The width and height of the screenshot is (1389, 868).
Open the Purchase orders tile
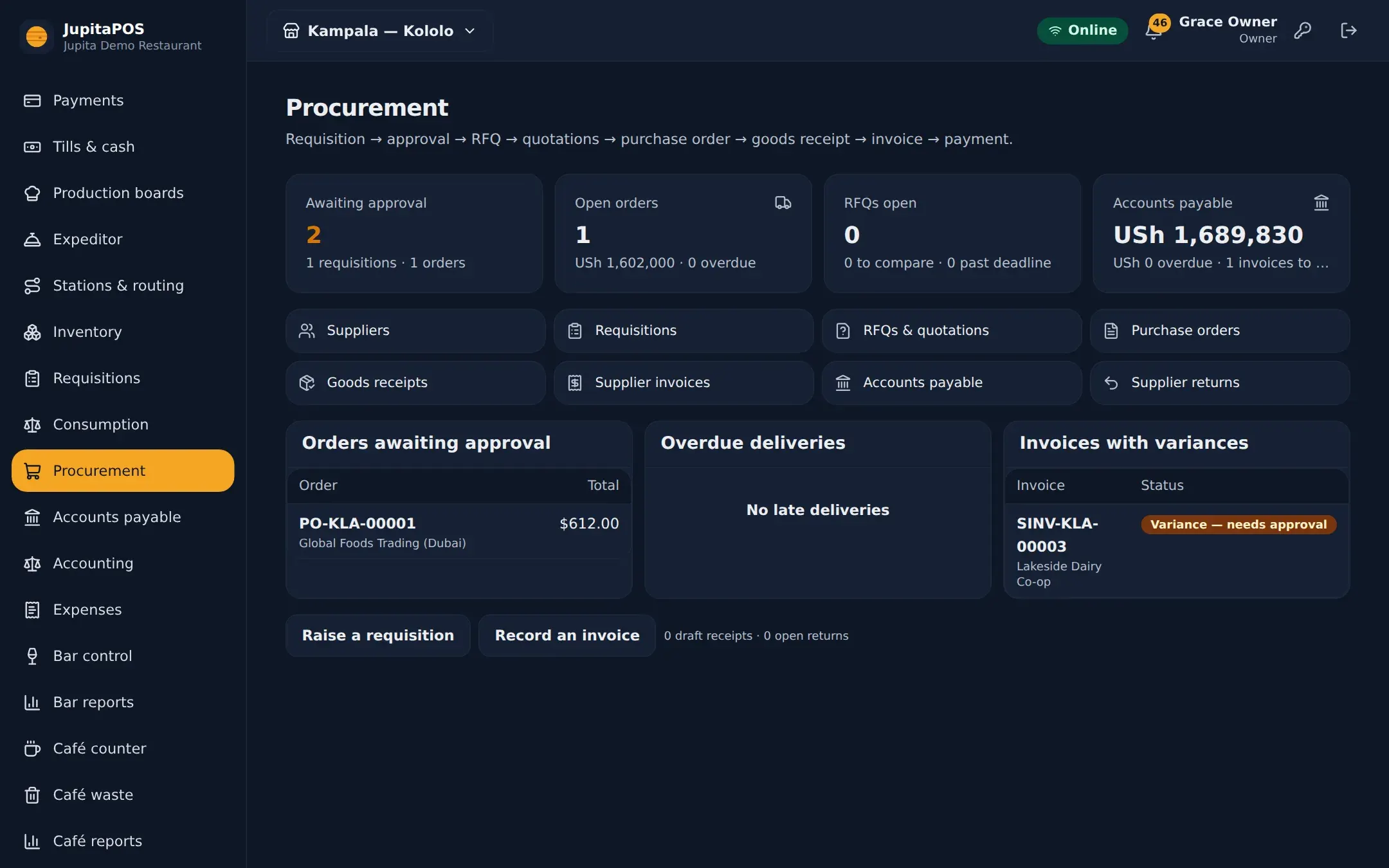pyautogui.click(x=1220, y=330)
